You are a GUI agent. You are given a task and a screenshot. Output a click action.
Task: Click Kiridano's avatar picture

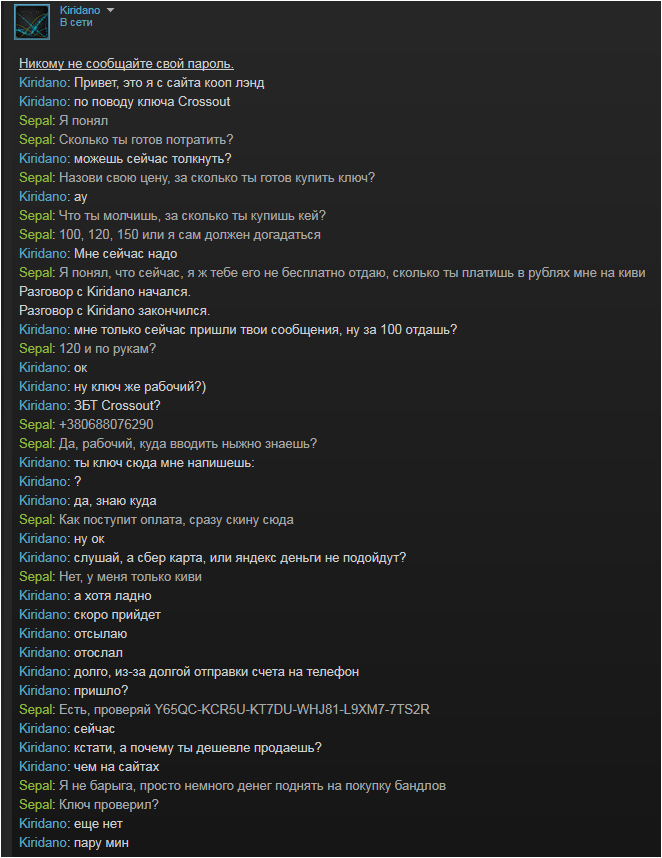click(x=32, y=22)
